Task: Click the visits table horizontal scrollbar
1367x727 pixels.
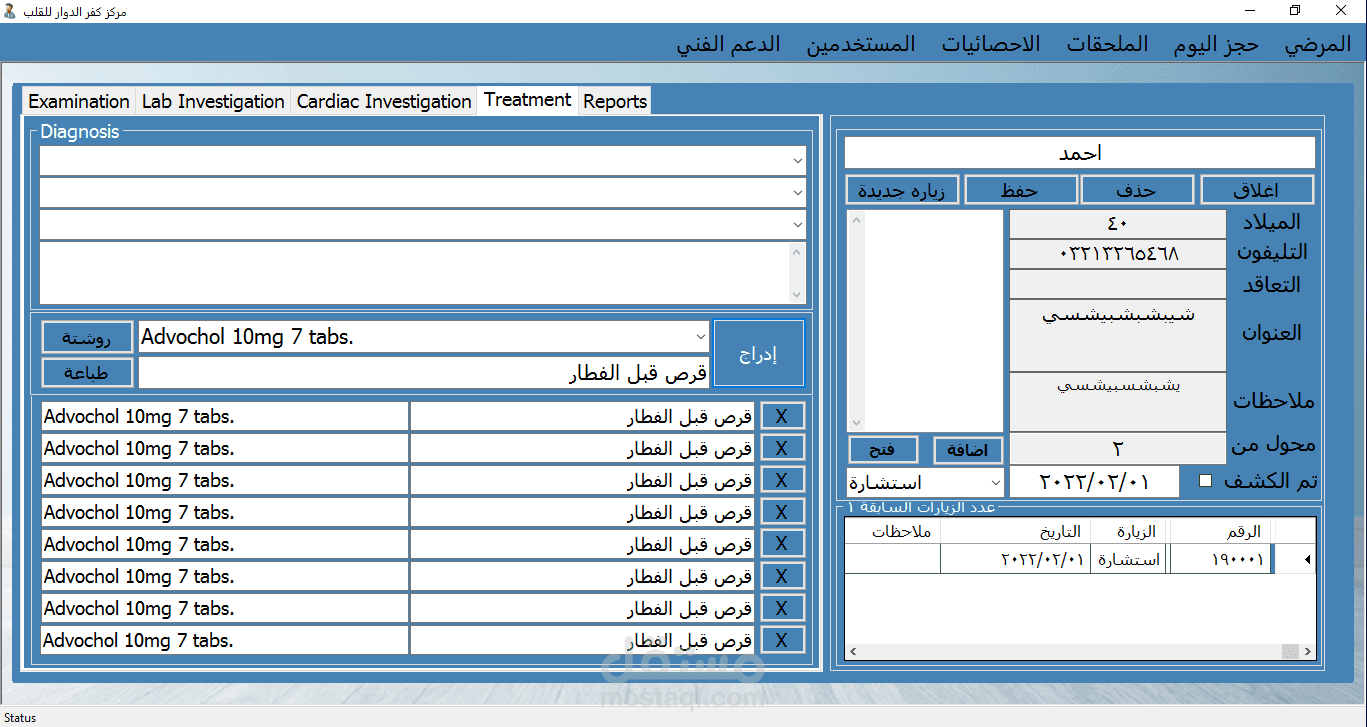Action: (x=1081, y=652)
